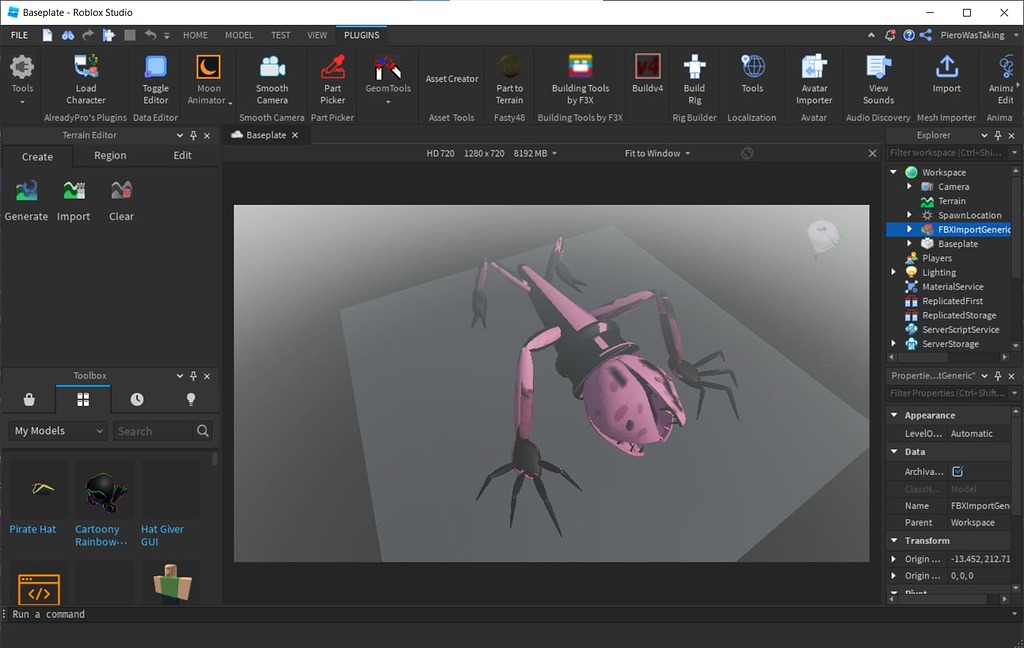Close the Baseplate document tab

(x=295, y=135)
